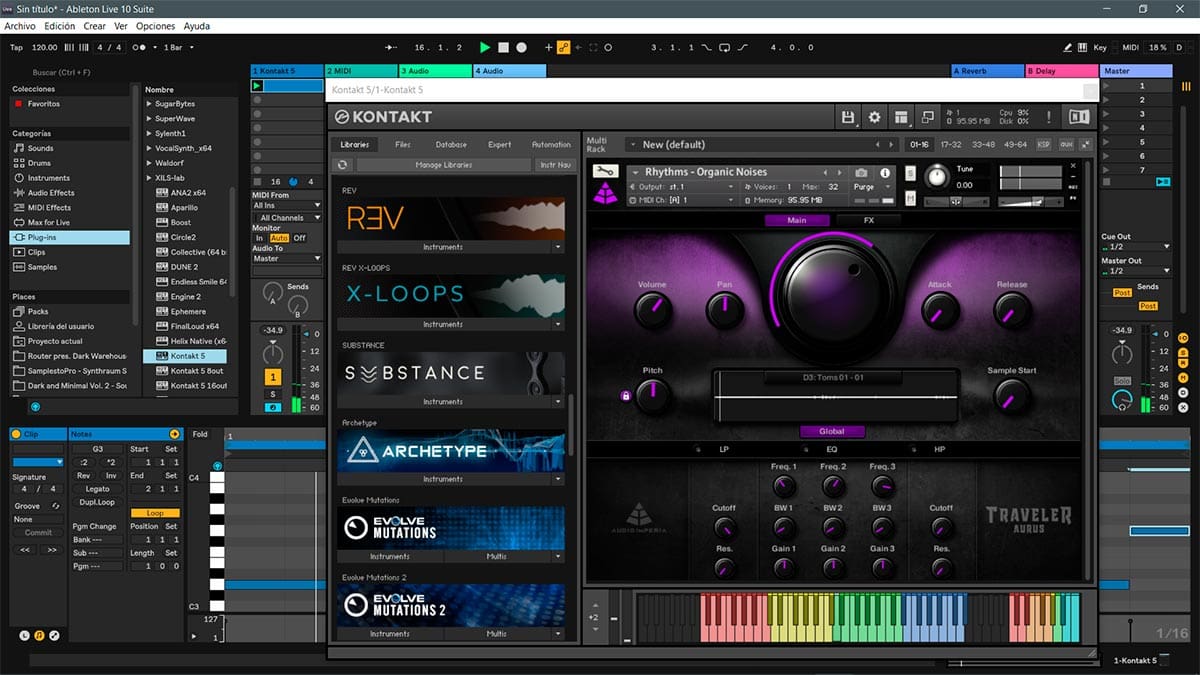Screen dimensions: 1200x675
Task: Show instrument info with the i icon
Action: click(x=885, y=173)
